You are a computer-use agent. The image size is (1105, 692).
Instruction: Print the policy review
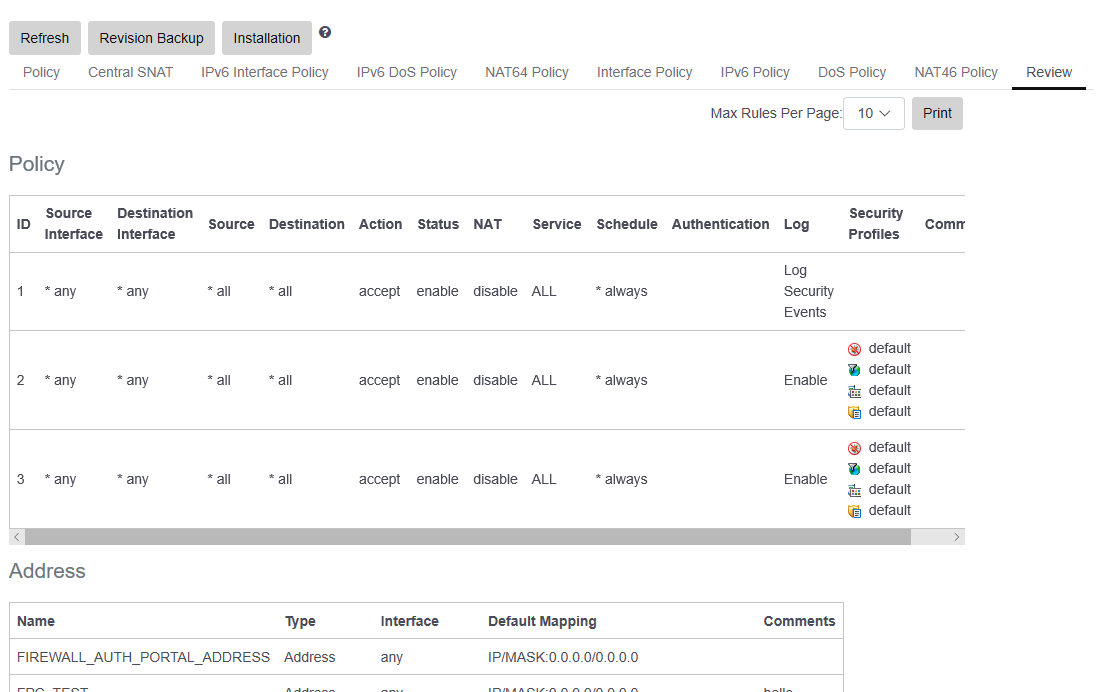(937, 113)
